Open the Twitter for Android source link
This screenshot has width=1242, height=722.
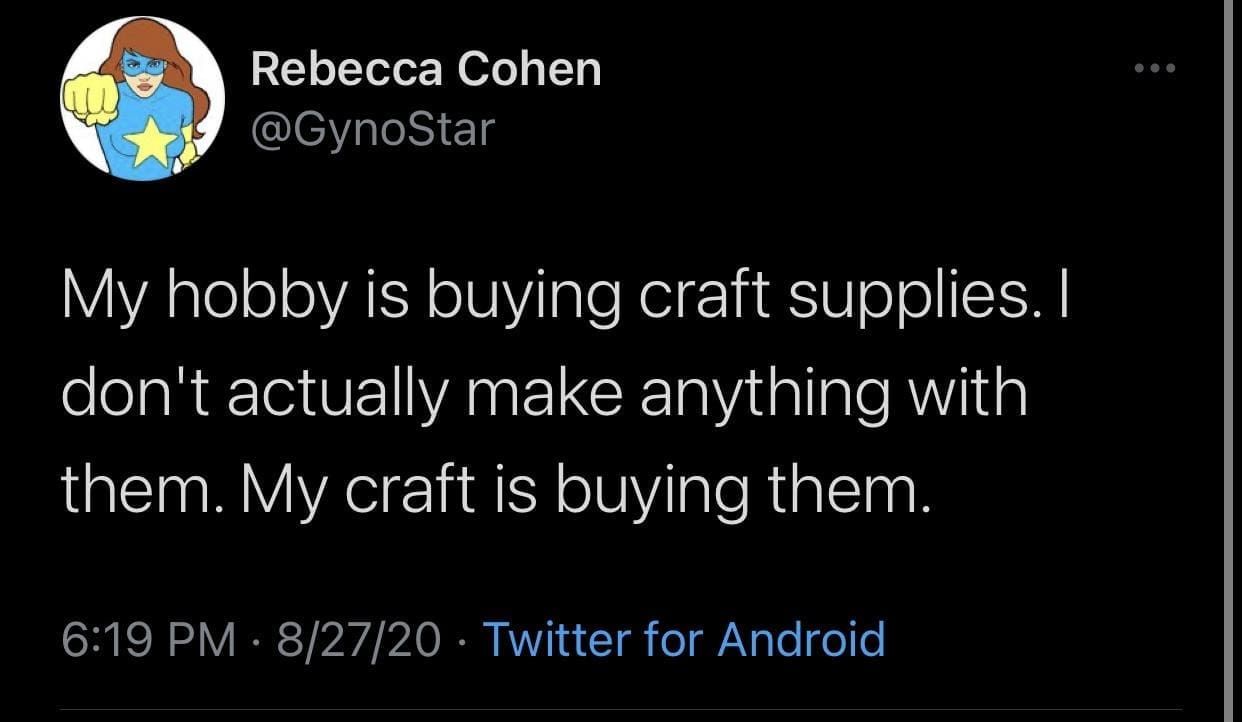tap(684, 639)
